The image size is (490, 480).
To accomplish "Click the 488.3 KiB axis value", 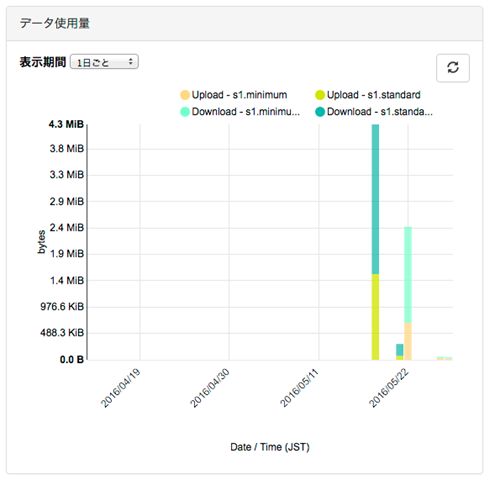I will click(x=62, y=333).
